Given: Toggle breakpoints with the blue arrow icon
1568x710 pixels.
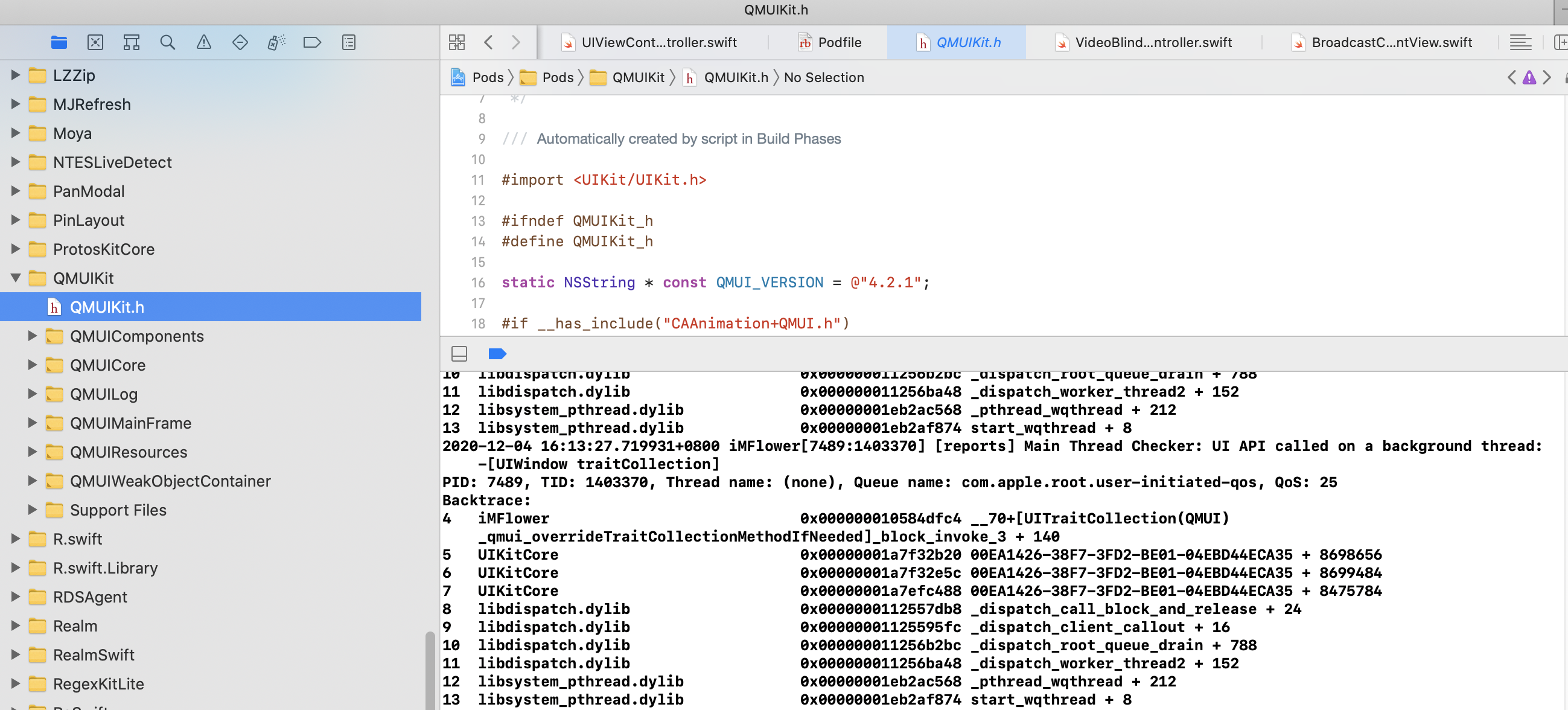Looking at the screenshot, I should [497, 353].
